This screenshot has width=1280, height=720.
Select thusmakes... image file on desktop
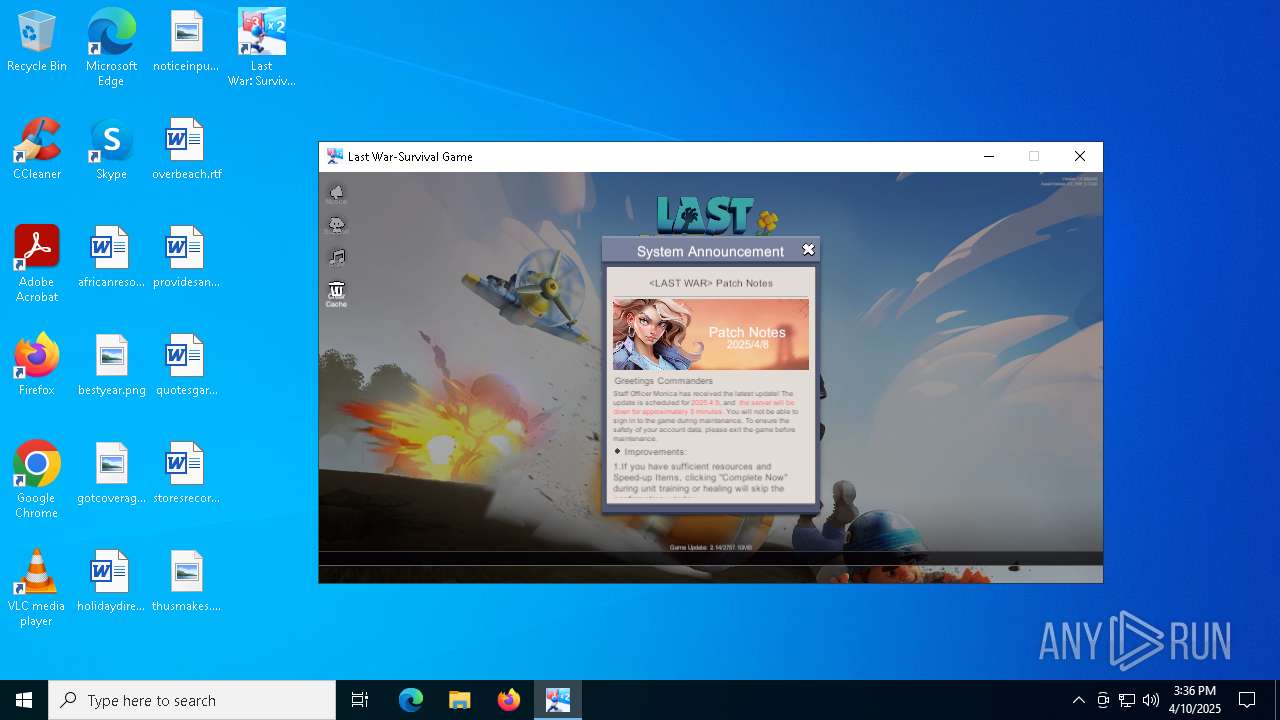click(186, 581)
